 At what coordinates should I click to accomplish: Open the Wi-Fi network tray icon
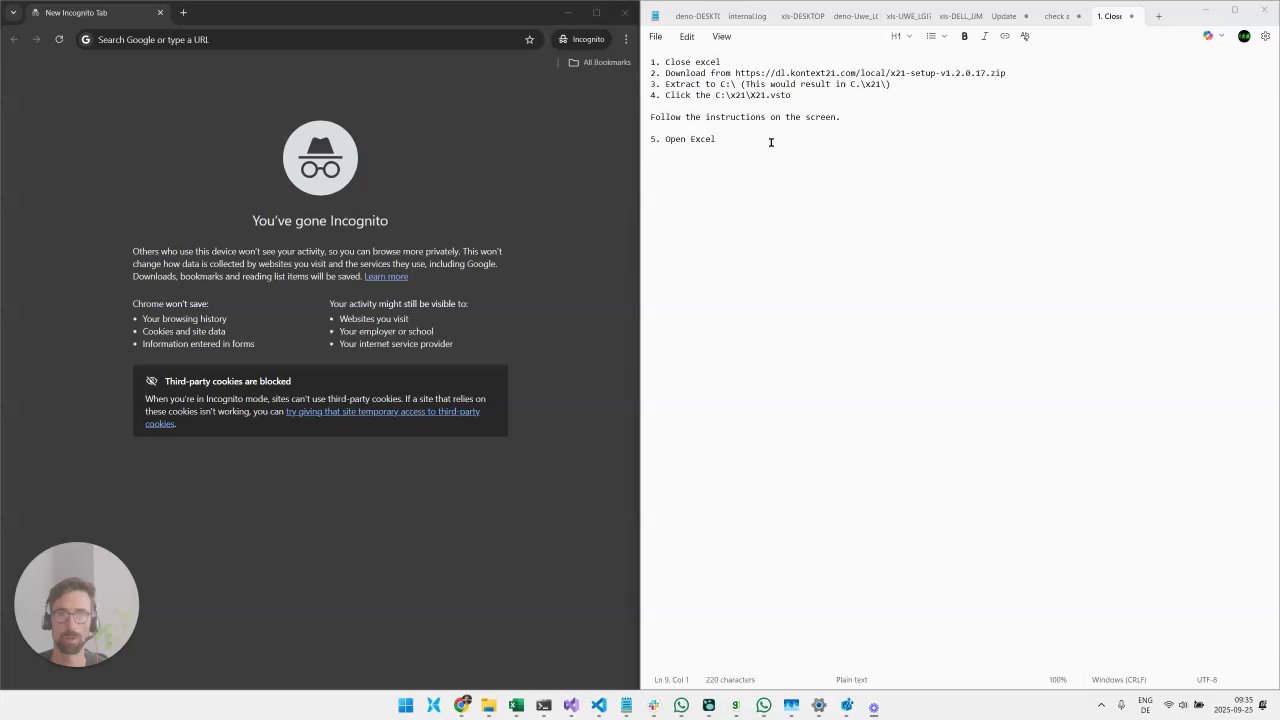pyautogui.click(x=1168, y=705)
